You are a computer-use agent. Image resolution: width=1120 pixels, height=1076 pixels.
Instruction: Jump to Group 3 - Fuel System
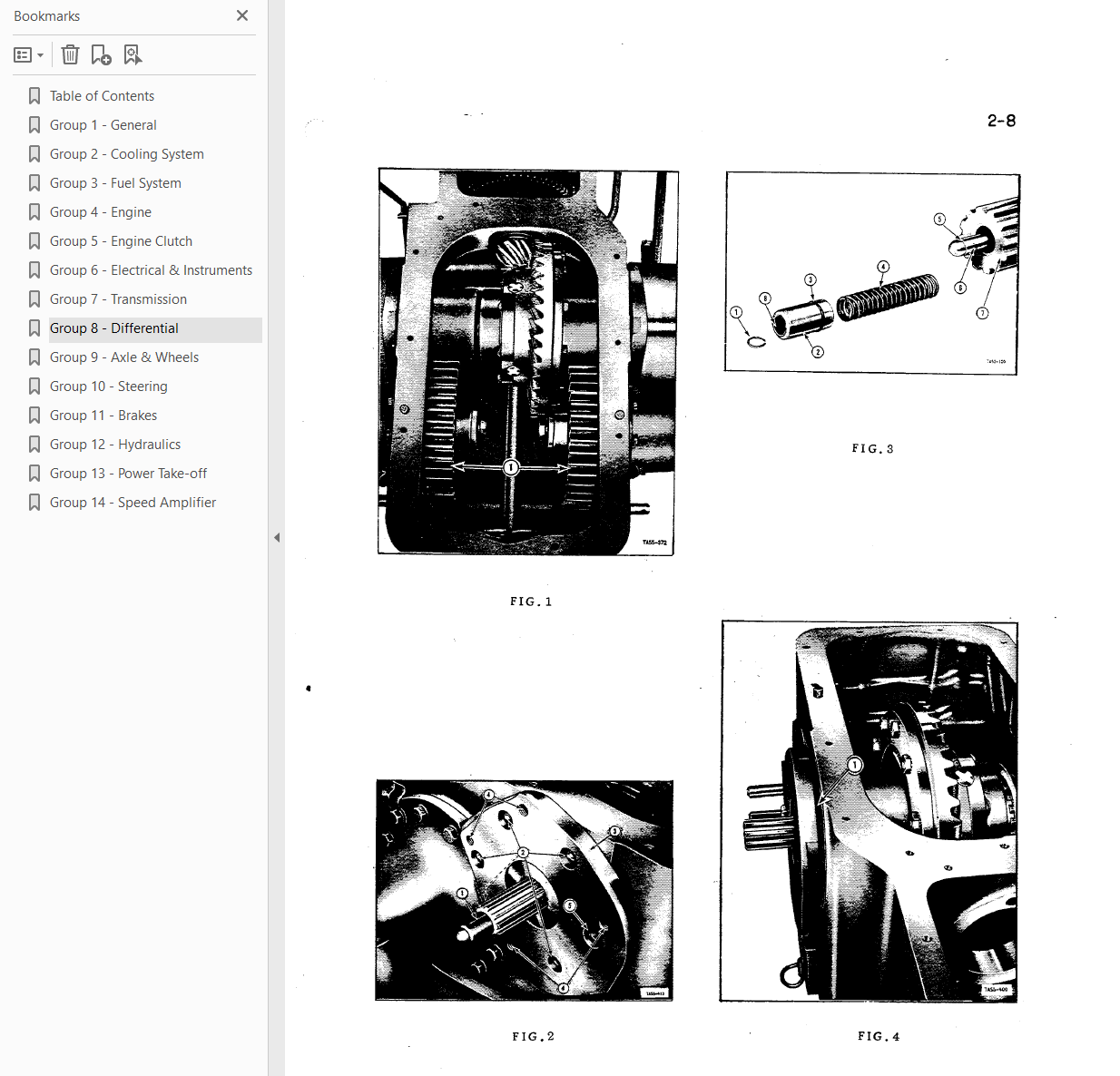115,183
